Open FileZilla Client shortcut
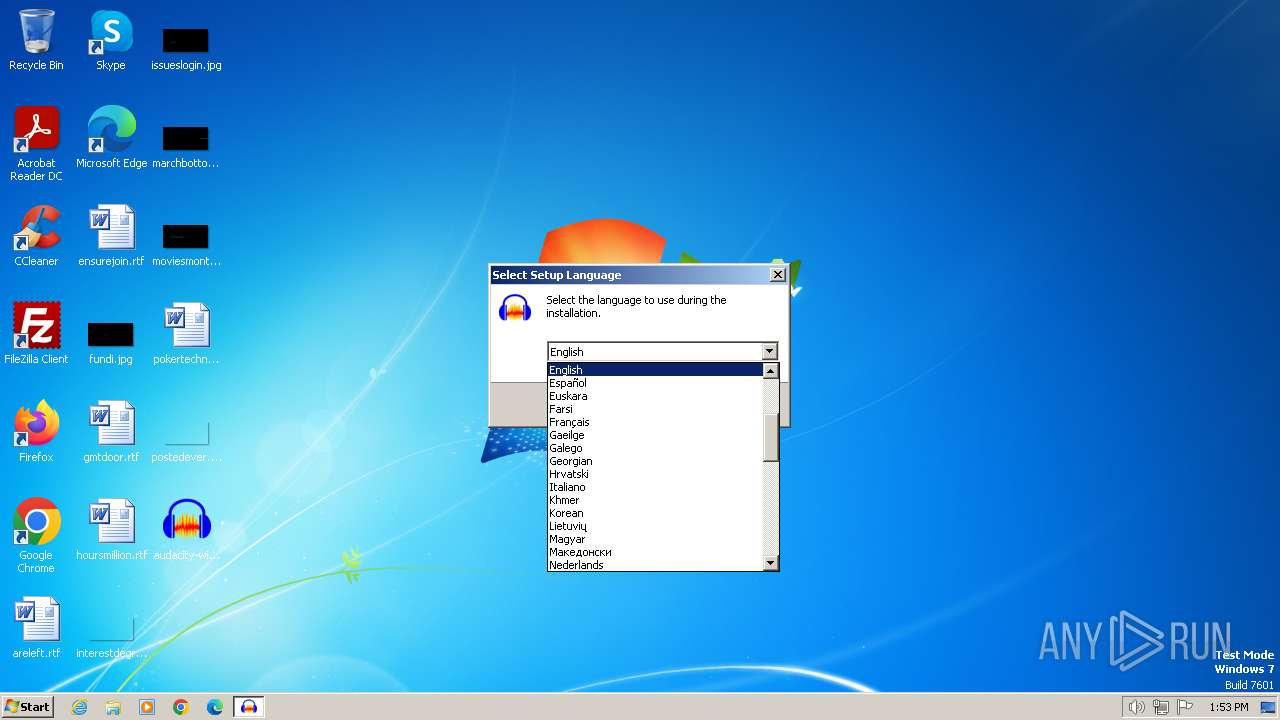 pyautogui.click(x=36, y=334)
